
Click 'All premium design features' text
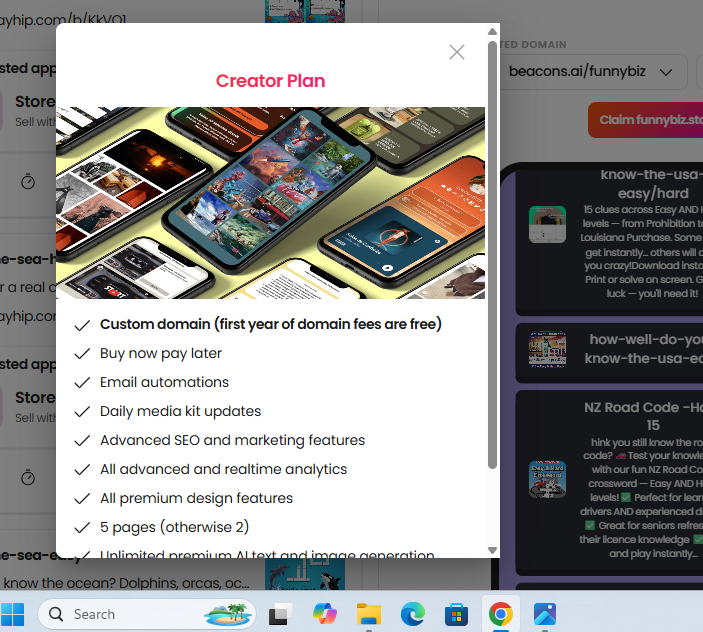tap(196, 498)
